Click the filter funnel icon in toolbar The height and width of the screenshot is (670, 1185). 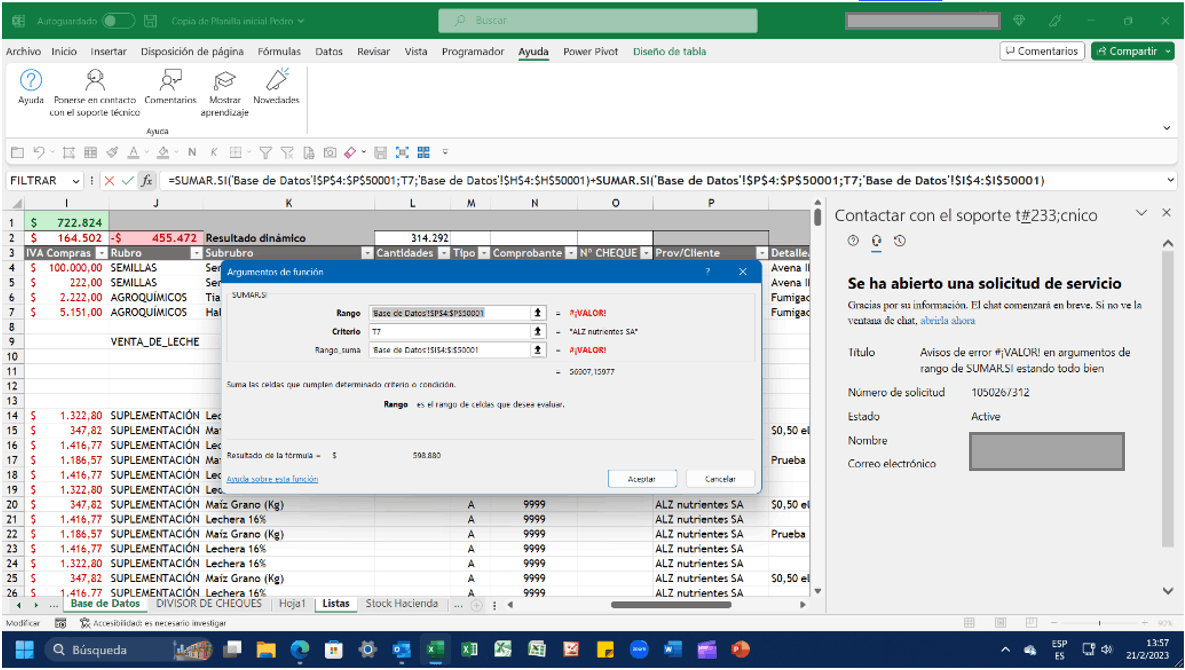(x=265, y=153)
